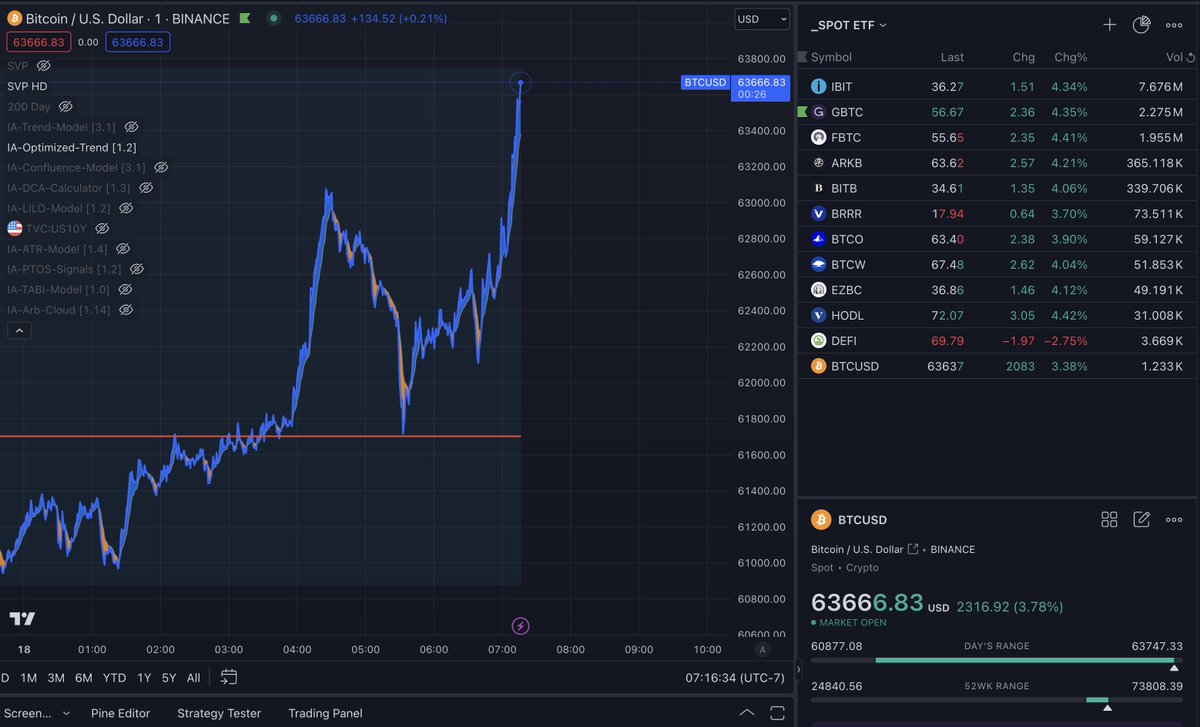
Task: Open the USD currency dropdown
Action: pyautogui.click(x=760, y=19)
